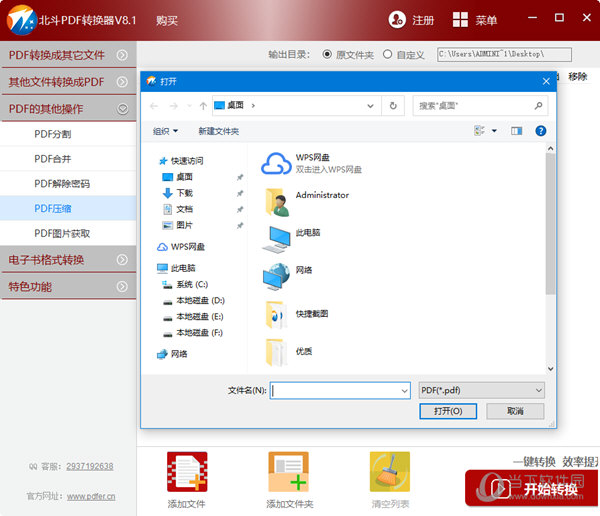The image size is (600, 516).
Task: Click 购买 in the title bar
Action: point(166,20)
